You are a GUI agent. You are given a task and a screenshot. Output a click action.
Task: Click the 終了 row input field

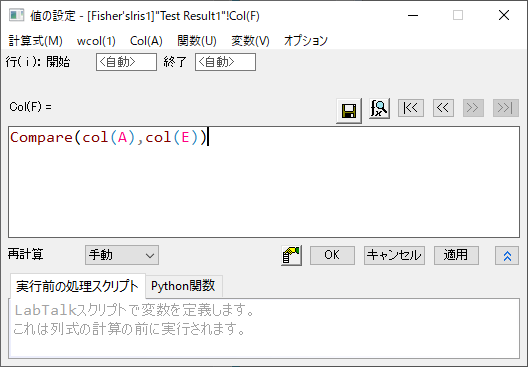(225, 62)
